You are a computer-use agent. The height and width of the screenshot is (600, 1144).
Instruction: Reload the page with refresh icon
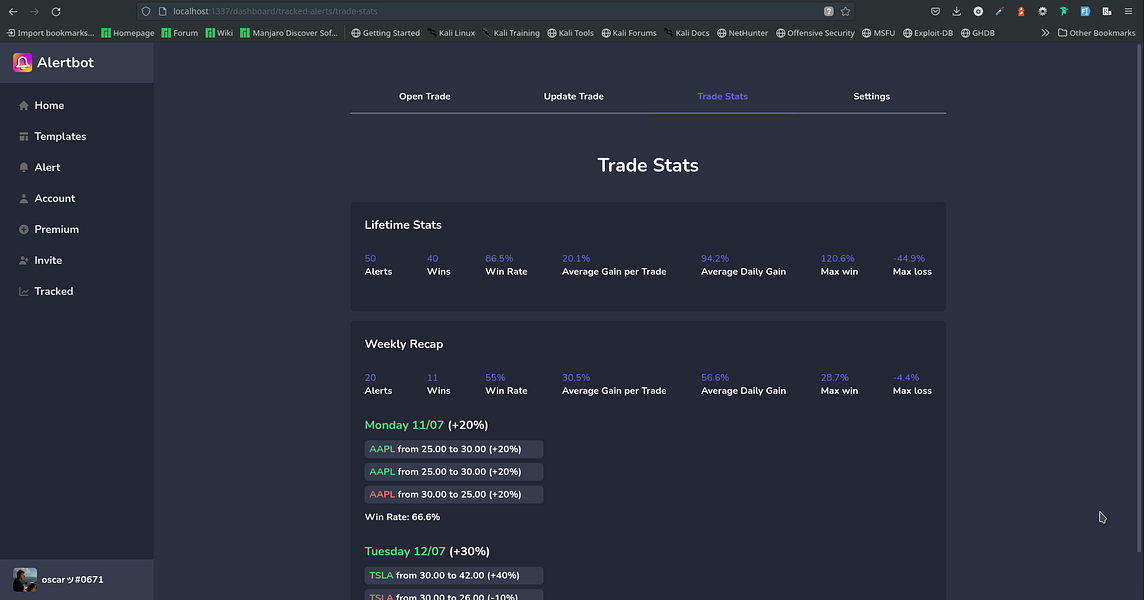[x=56, y=12]
